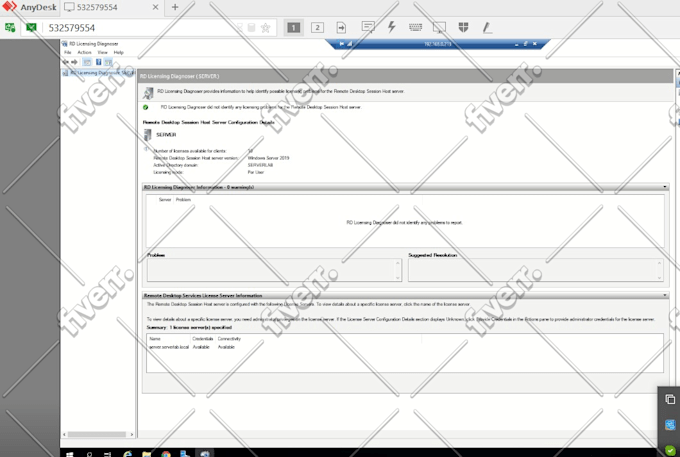The height and width of the screenshot is (457, 680).
Task: Click the green monitor icon beside address
Action: (x=31, y=28)
